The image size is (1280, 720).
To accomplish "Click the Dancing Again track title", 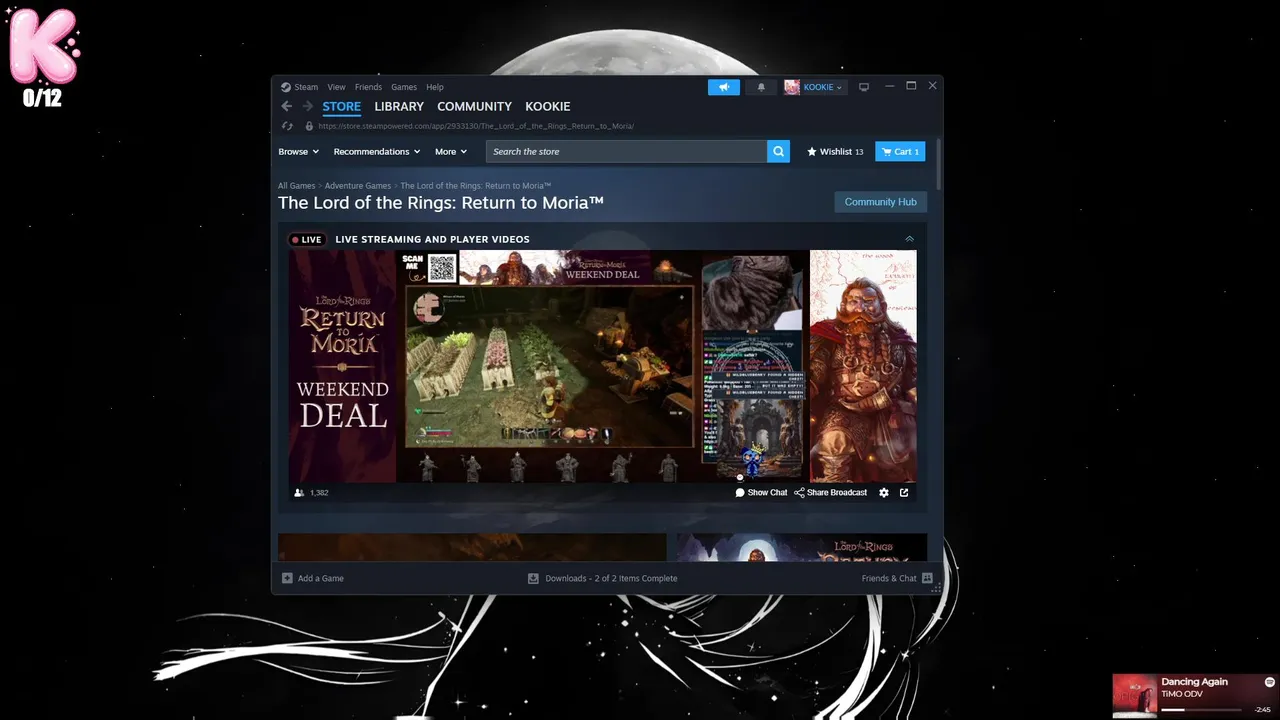I will 1194,682.
